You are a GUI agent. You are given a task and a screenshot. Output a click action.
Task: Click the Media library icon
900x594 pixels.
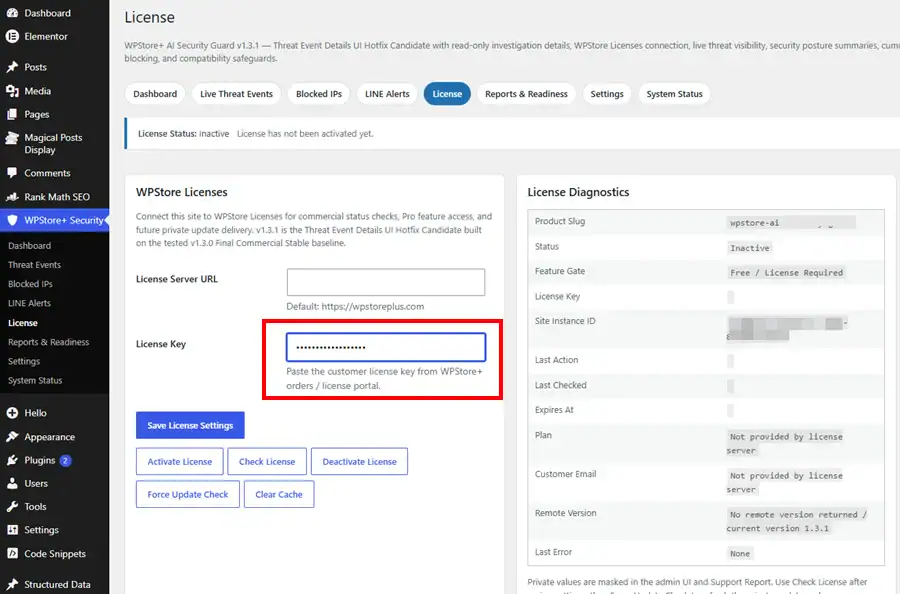point(12,91)
